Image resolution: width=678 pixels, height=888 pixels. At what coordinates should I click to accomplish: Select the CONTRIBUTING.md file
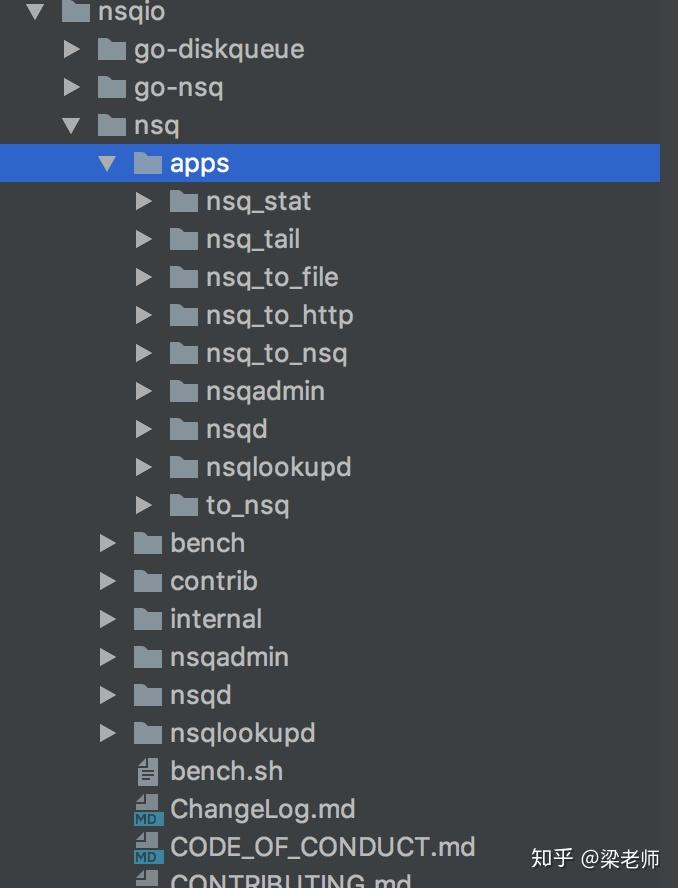pyautogui.click(x=290, y=880)
